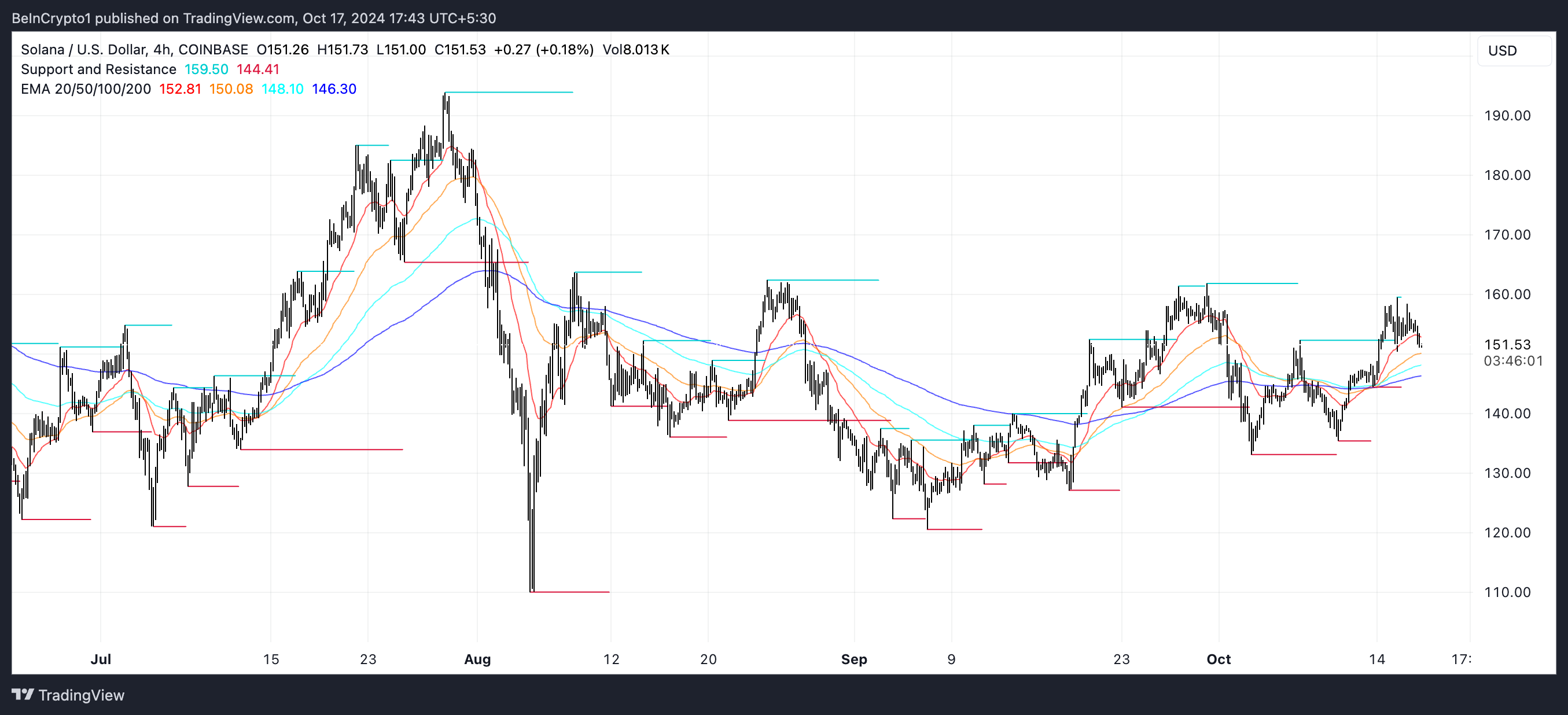Click the Sep label on time axis
This screenshot has height=715, width=1568.
(853, 659)
